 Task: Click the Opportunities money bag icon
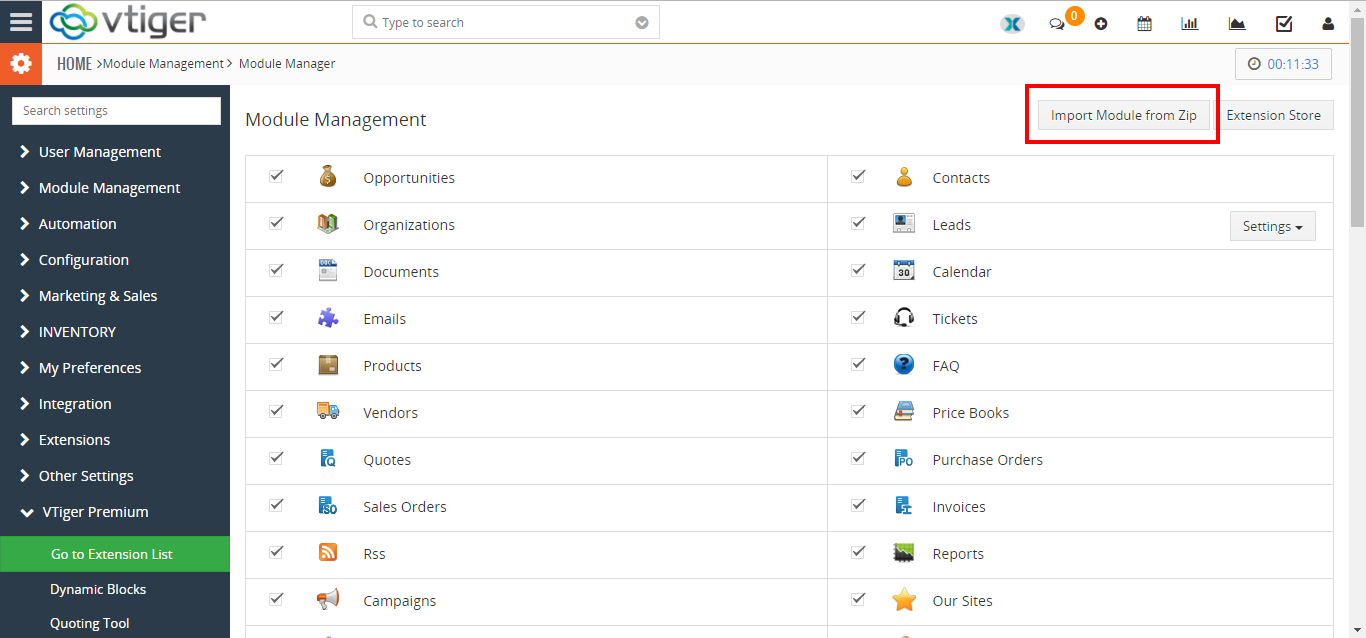pos(328,177)
